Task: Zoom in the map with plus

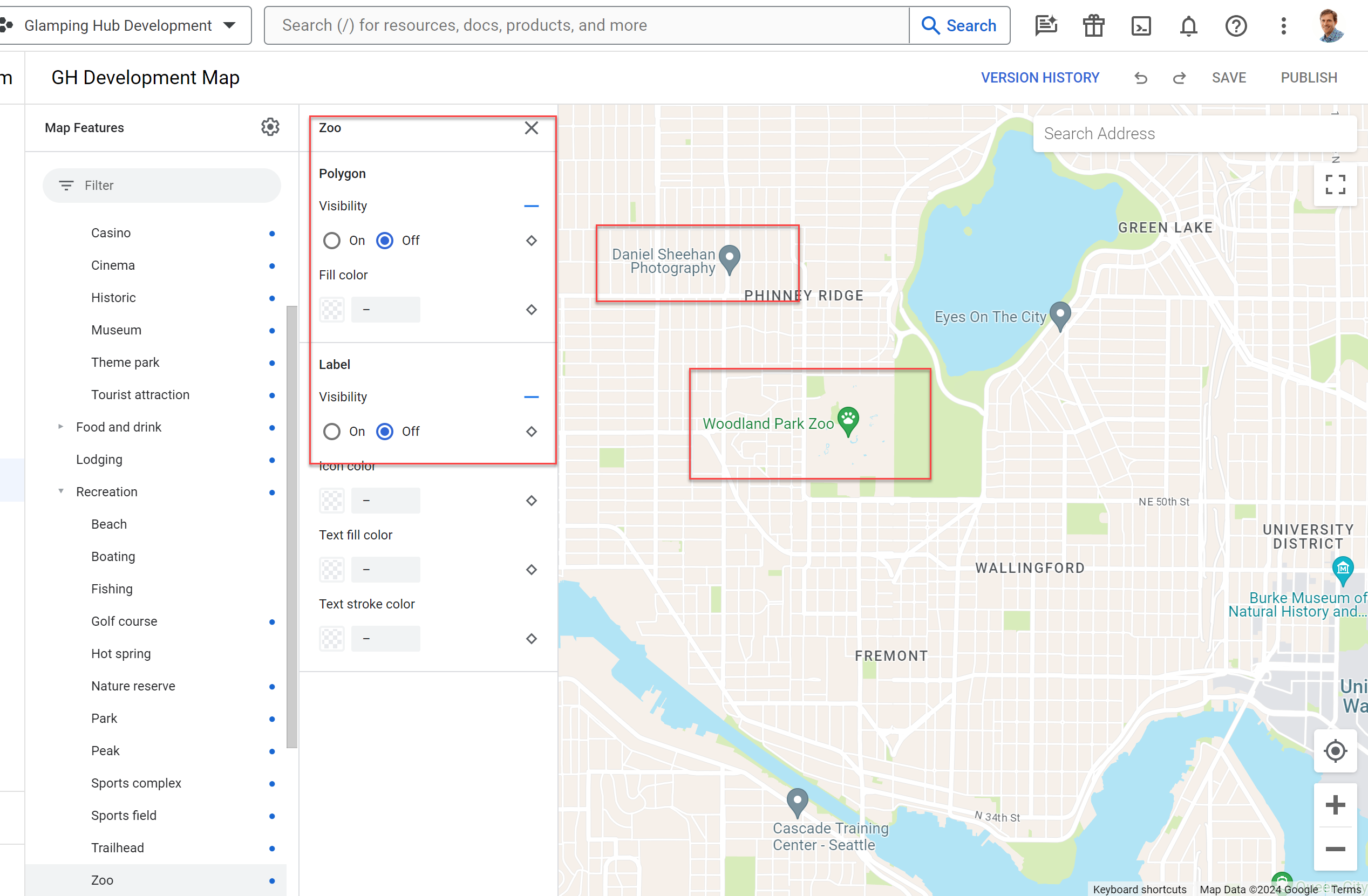Action: [x=1335, y=805]
